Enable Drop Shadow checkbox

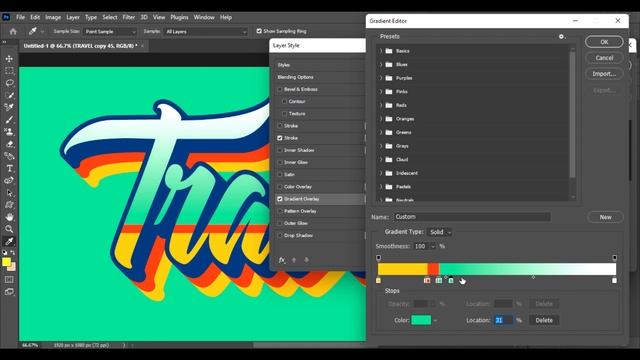click(280, 236)
